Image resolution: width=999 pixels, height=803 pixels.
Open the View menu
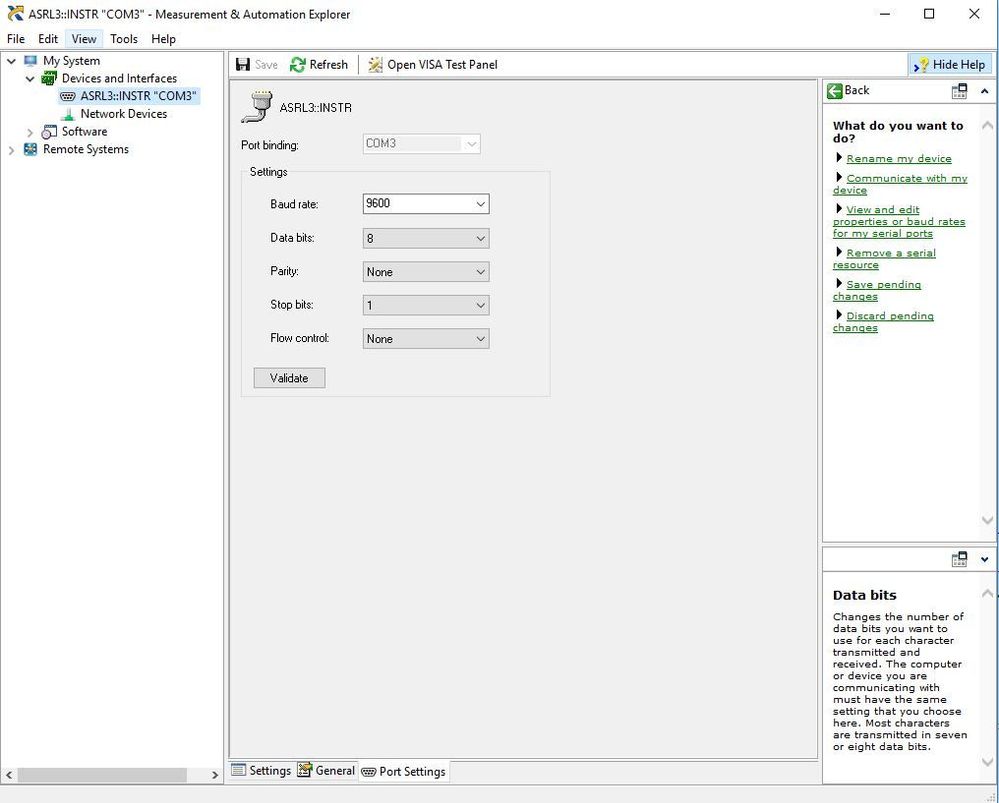83,39
